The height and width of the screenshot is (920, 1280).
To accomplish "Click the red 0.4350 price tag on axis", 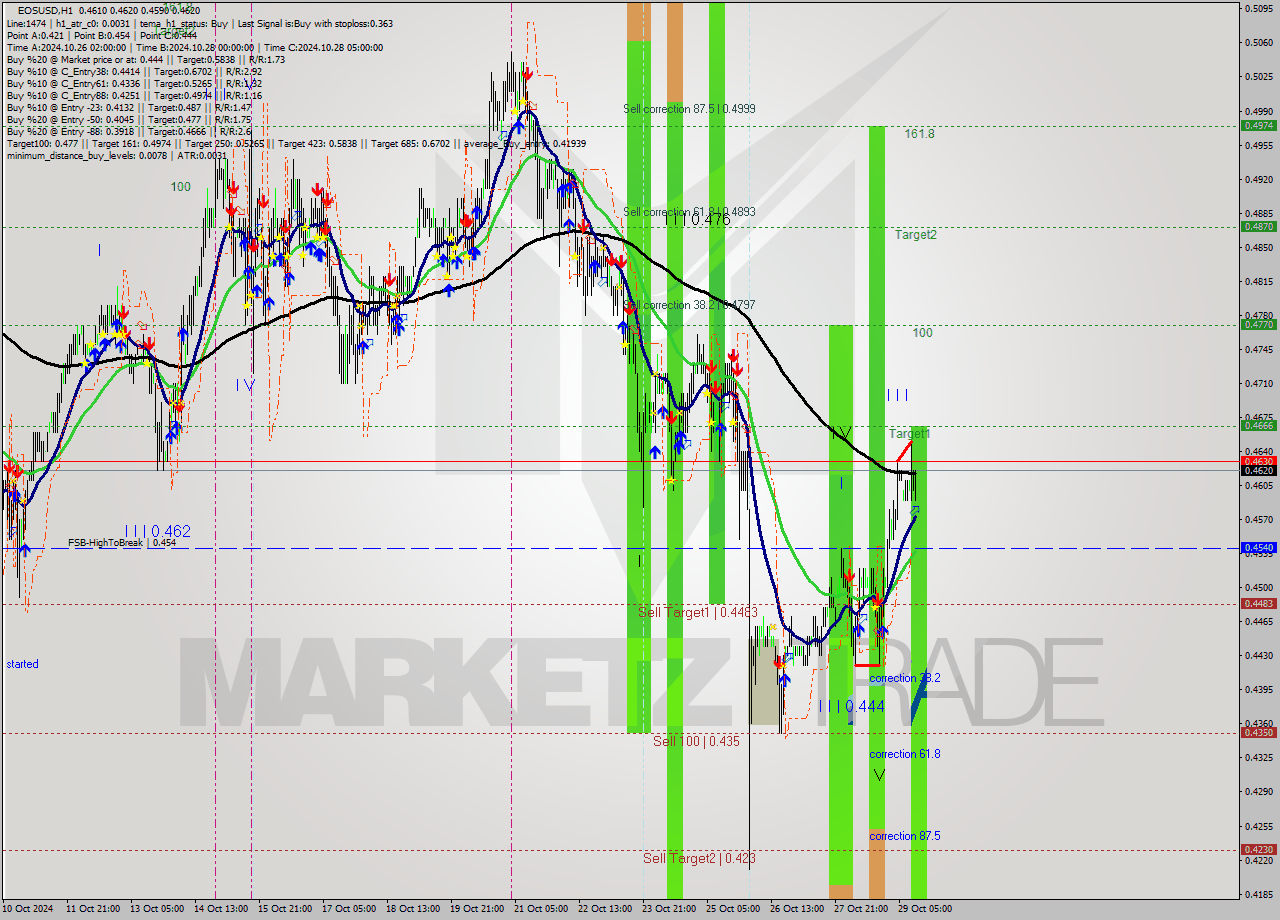I will click(1257, 732).
